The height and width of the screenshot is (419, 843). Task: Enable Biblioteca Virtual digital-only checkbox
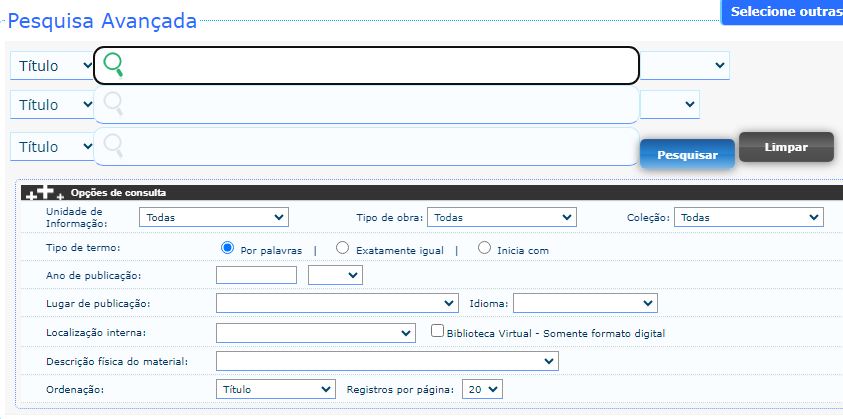point(437,332)
